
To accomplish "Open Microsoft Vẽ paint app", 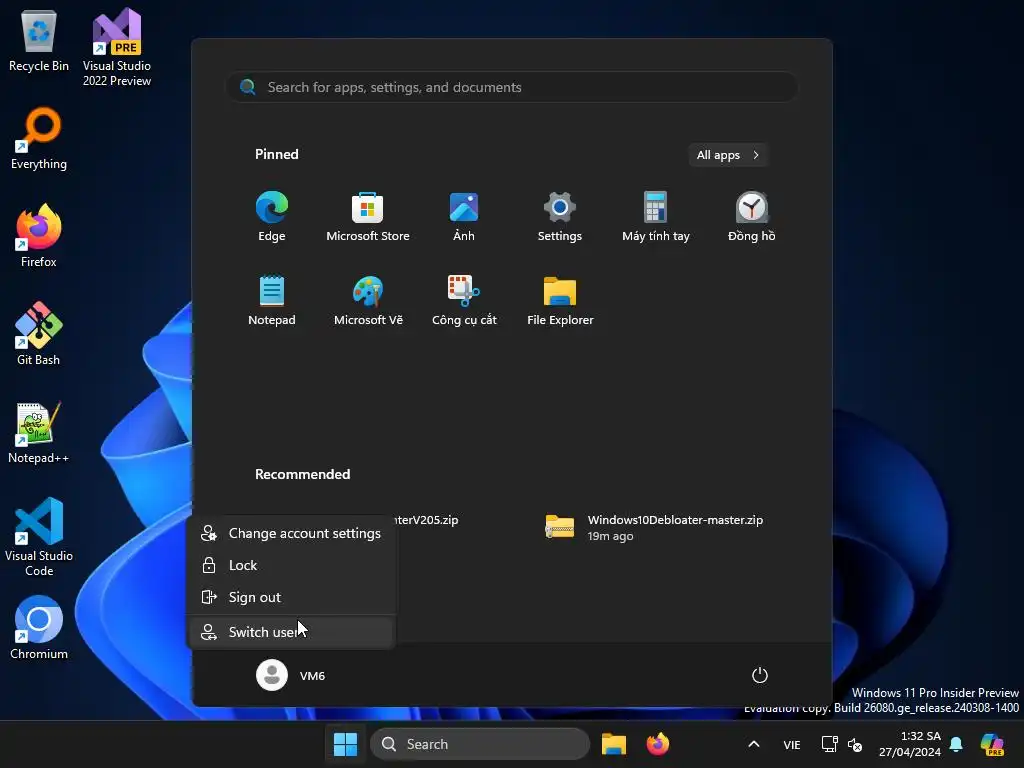I will pos(368,300).
